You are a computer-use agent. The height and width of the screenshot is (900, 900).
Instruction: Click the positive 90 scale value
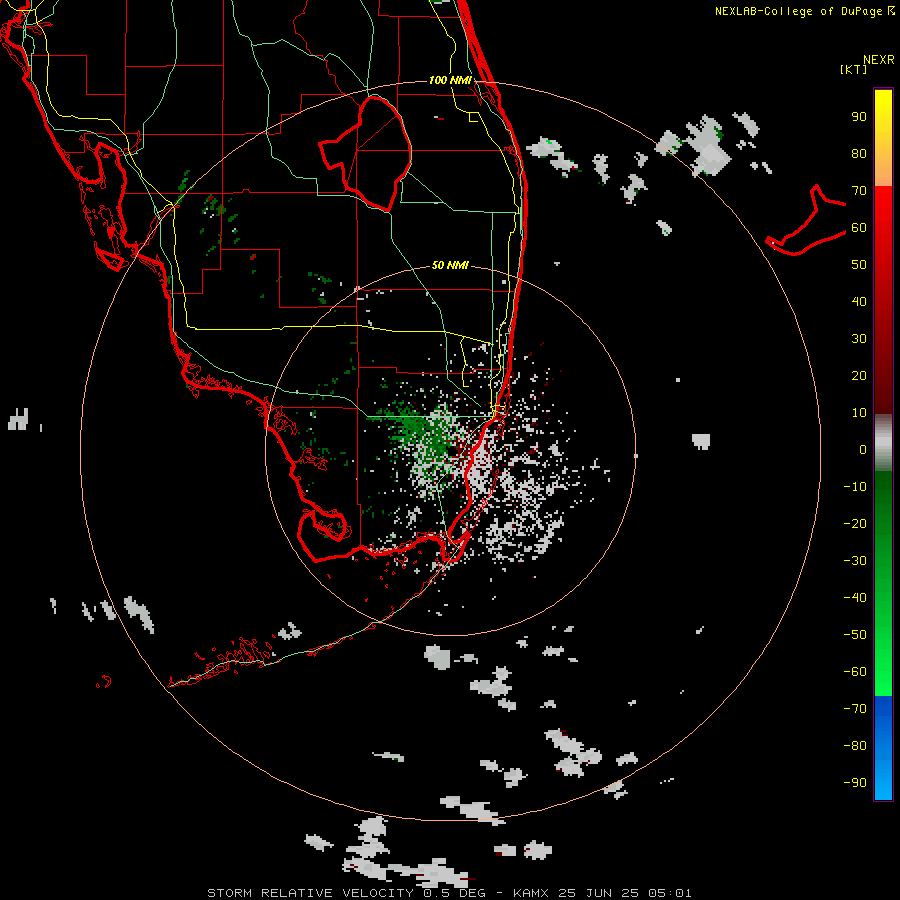click(859, 117)
